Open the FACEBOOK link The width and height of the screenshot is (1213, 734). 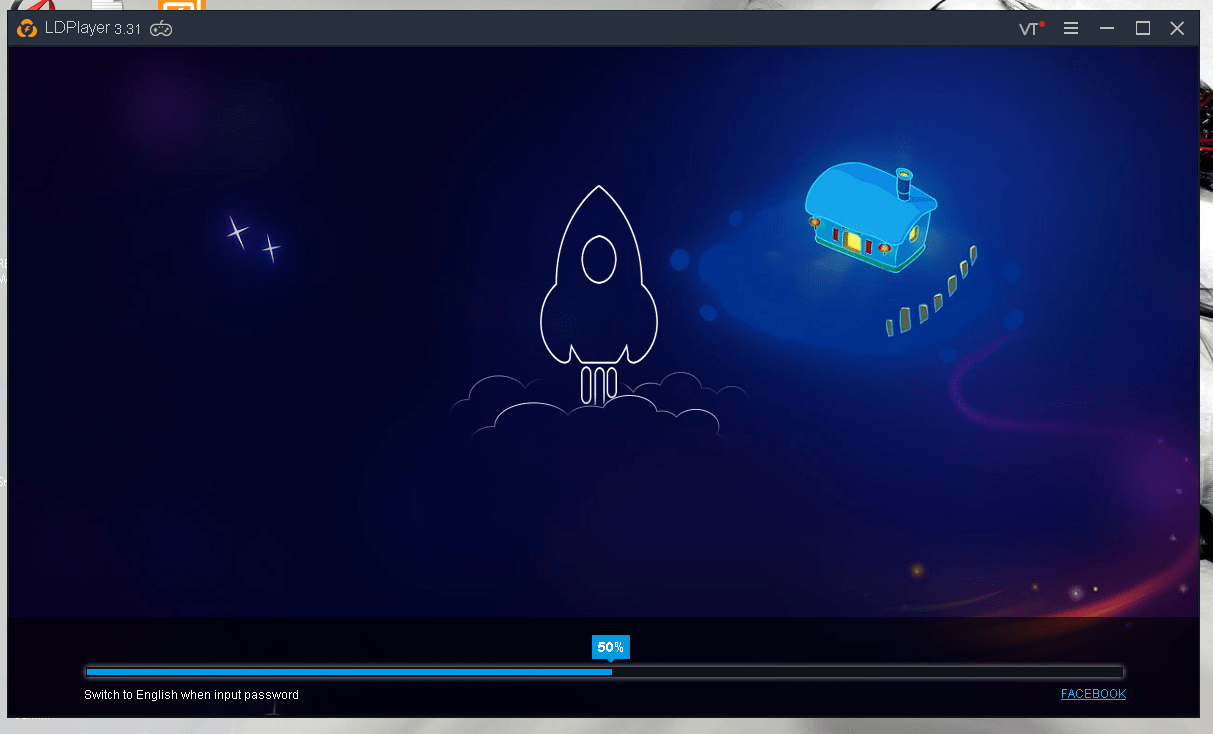click(x=1093, y=694)
